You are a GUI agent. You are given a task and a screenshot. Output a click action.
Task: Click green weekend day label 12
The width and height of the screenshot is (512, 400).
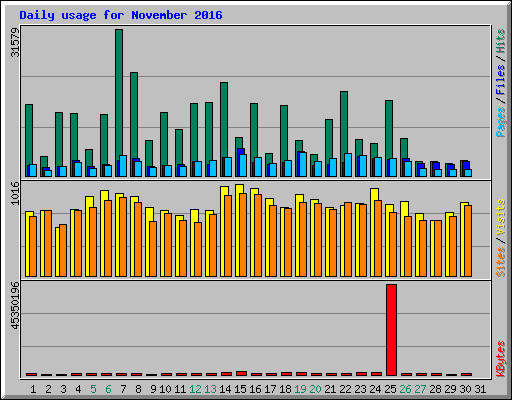pos(195,389)
